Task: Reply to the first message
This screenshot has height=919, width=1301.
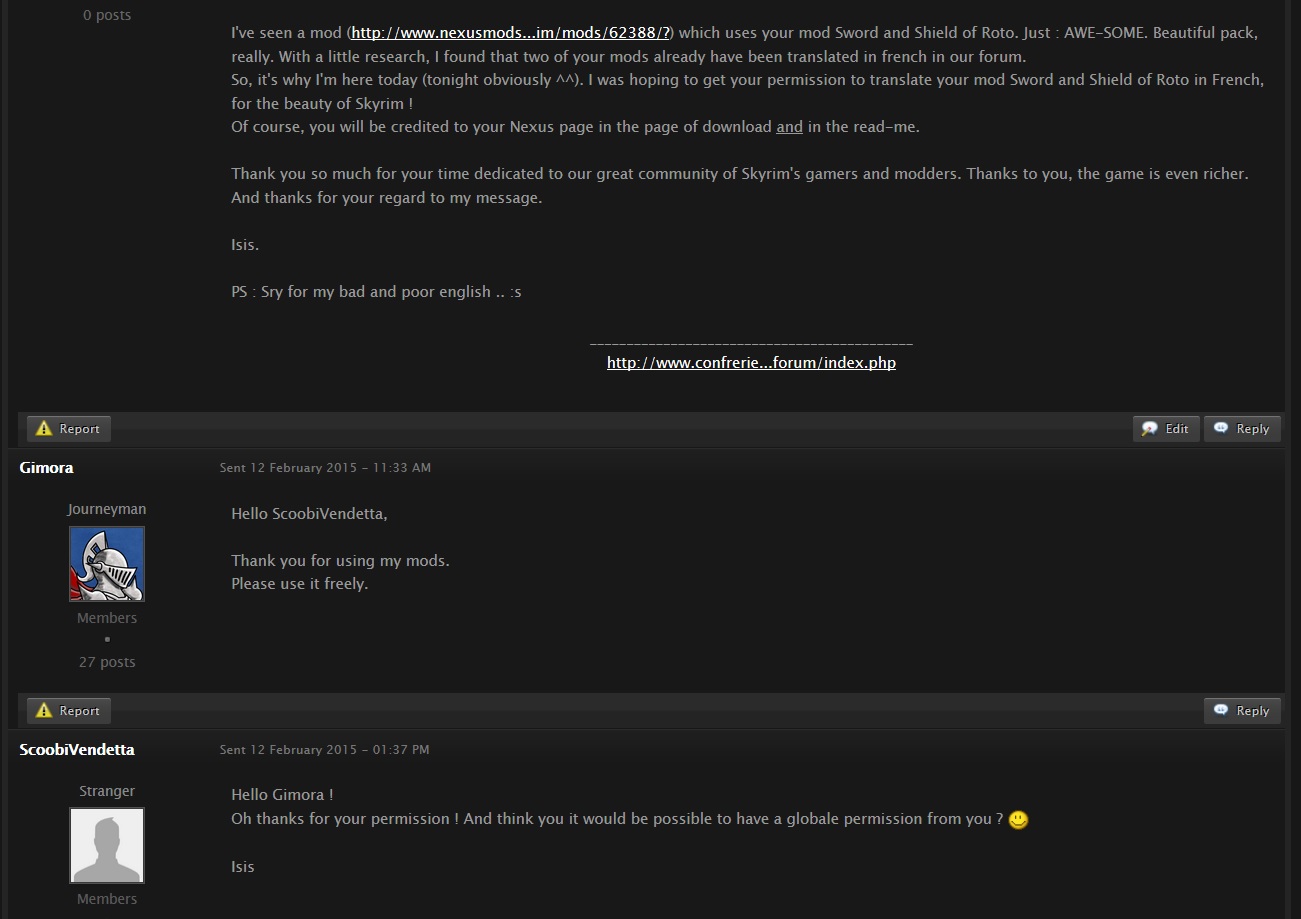Action: (1242, 429)
